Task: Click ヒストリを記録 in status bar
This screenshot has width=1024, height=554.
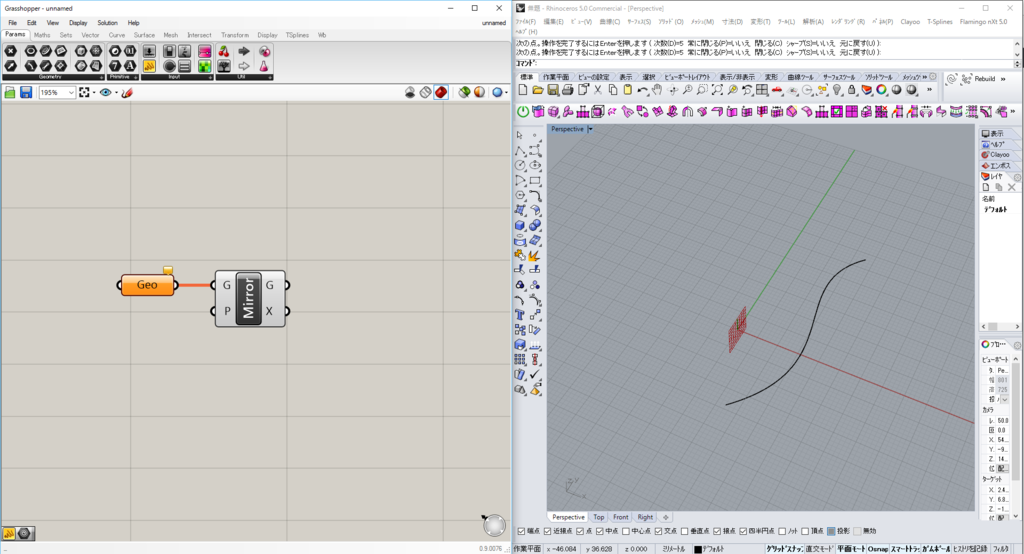Action: point(970,549)
